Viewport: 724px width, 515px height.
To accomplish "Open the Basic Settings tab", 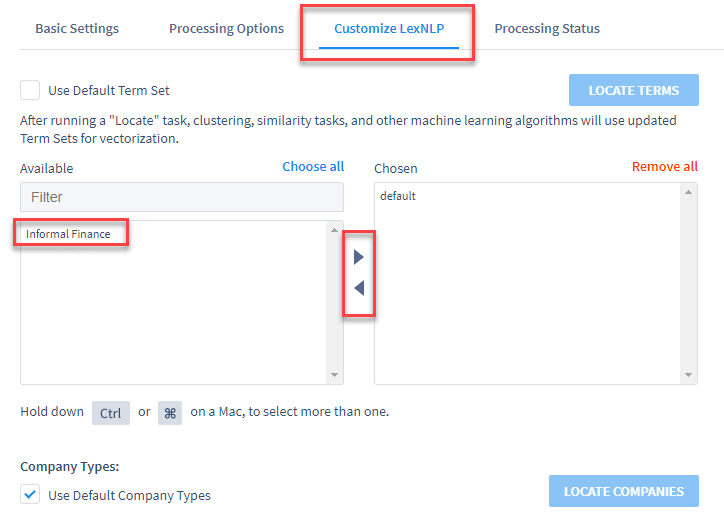I will (x=77, y=29).
